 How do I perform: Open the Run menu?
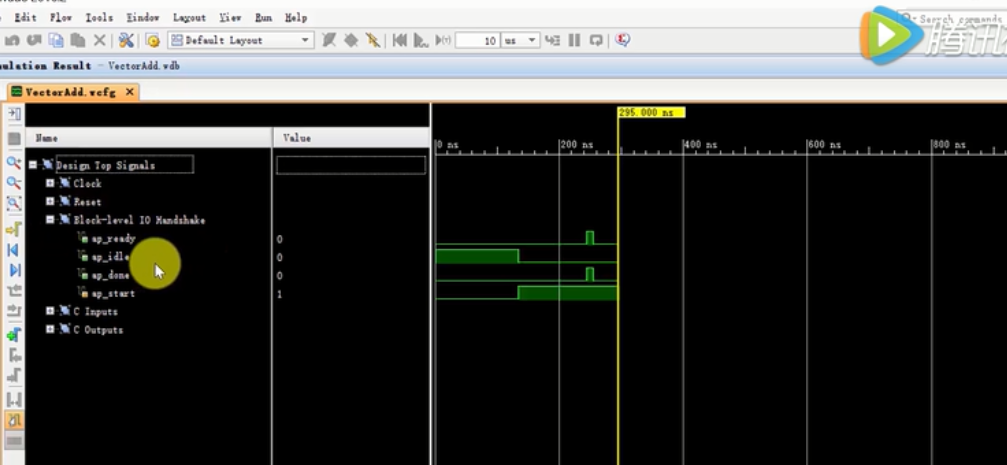point(263,18)
